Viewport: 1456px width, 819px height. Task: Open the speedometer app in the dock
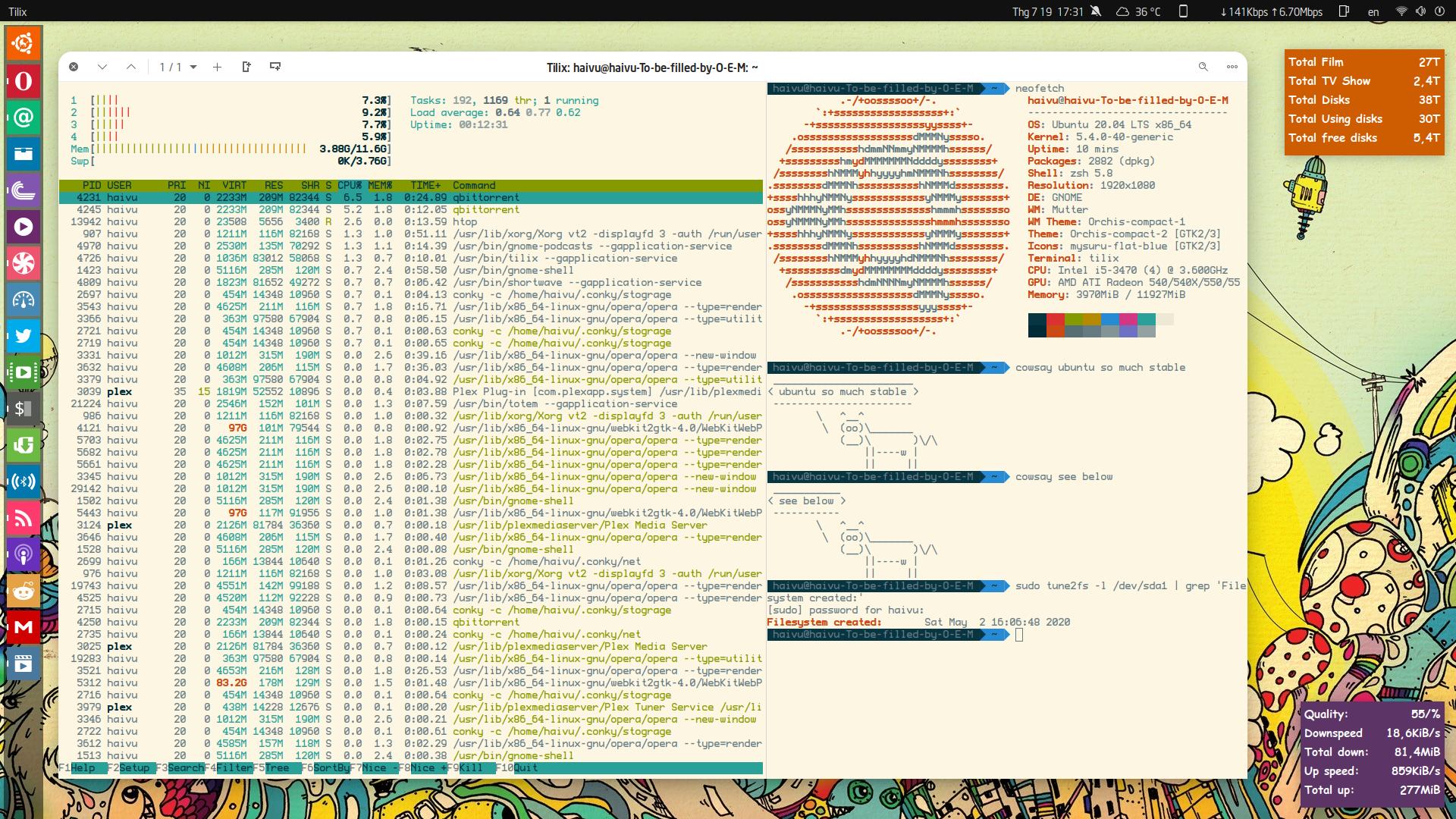[24, 300]
